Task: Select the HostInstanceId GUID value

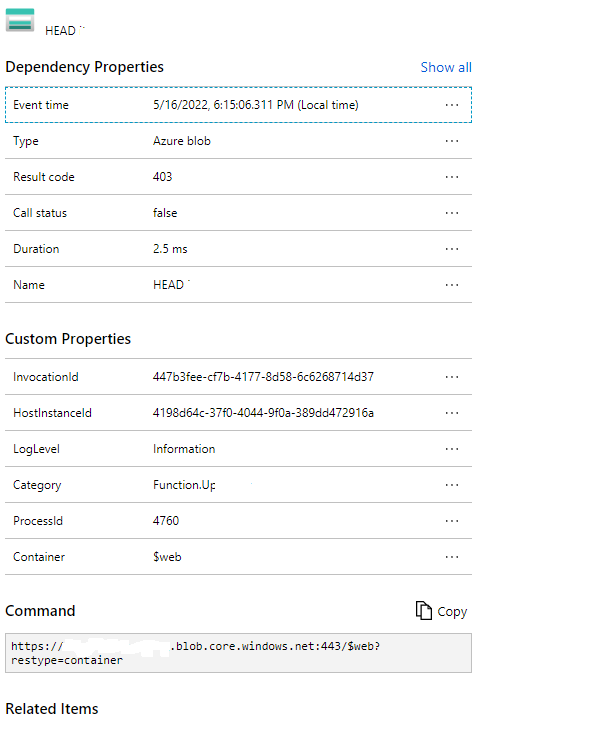Action: point(263,413)
